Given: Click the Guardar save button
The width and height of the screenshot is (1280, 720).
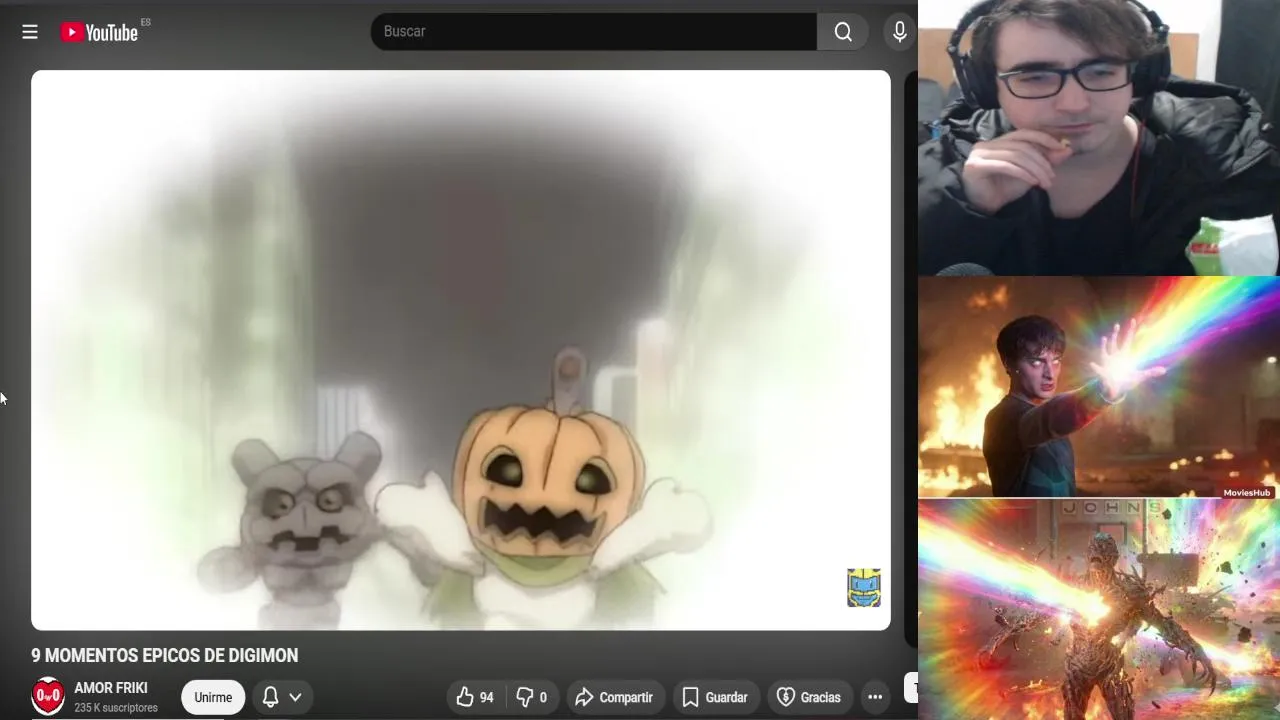Looking at the screenshot, I should [715, 697].
